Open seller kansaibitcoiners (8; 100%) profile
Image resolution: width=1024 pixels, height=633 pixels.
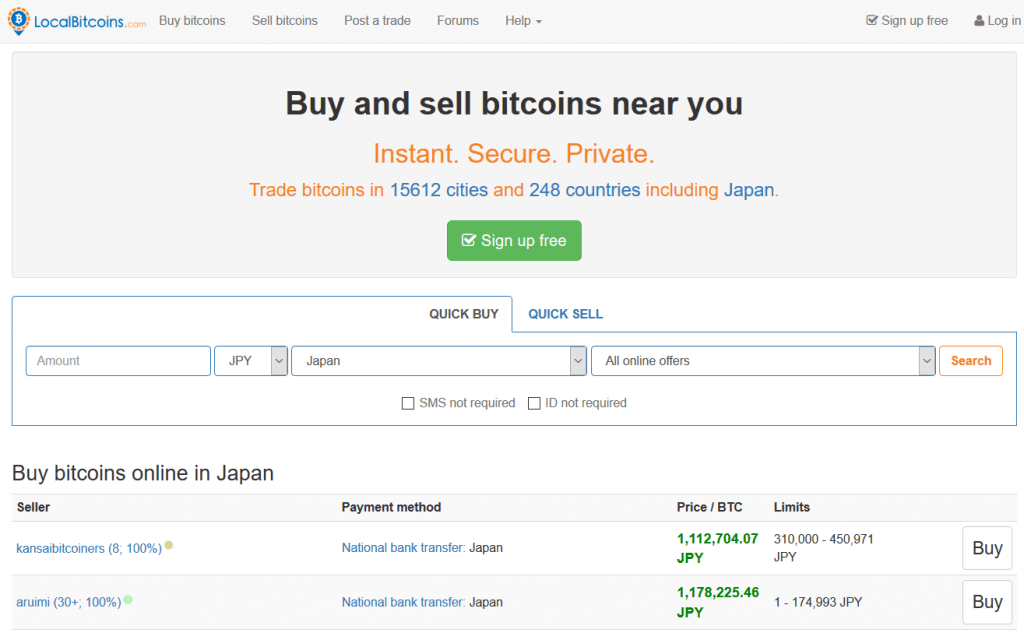(x=89, y=548)
